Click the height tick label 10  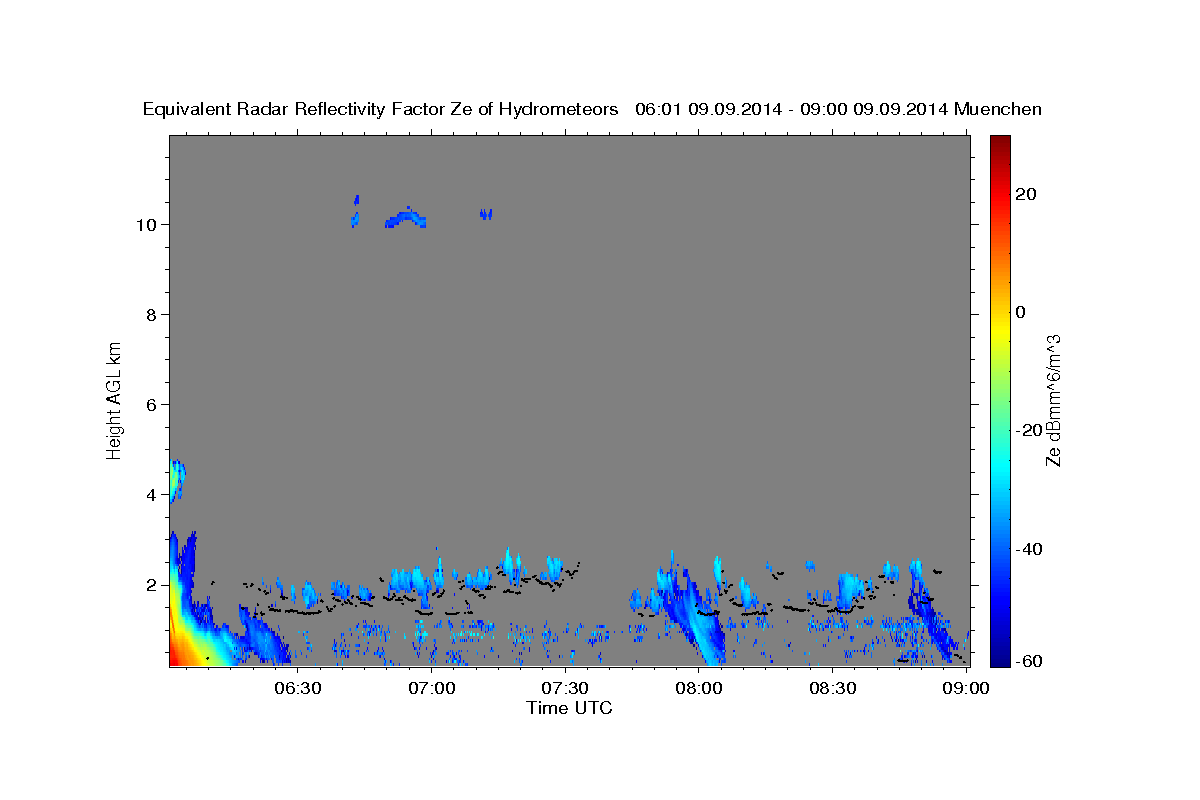point(145,224)
